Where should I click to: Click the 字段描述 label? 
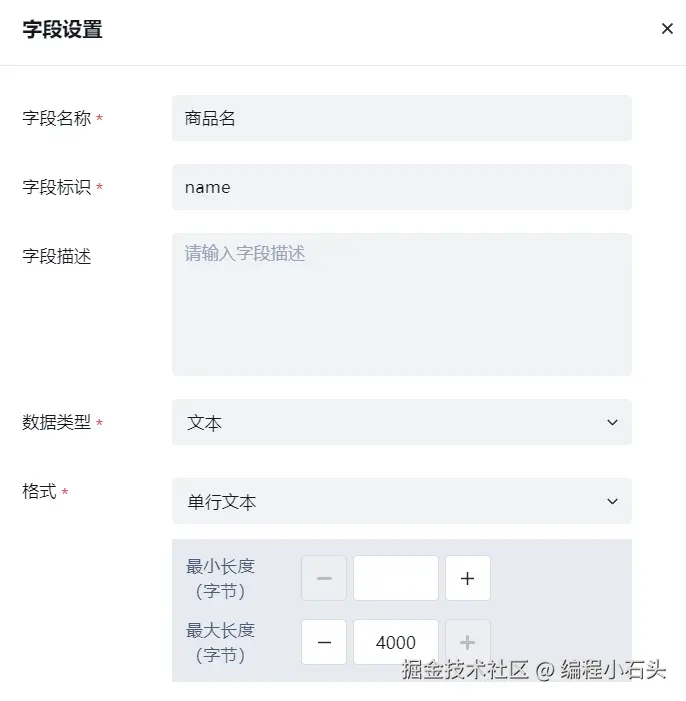(57, 257)
